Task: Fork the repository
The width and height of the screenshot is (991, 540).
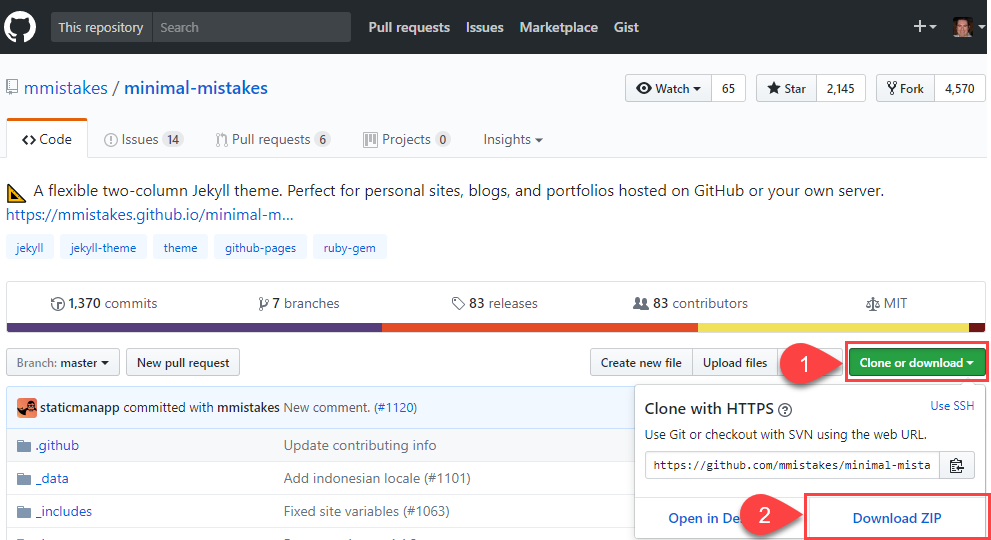Action: [x=905, y=89]
